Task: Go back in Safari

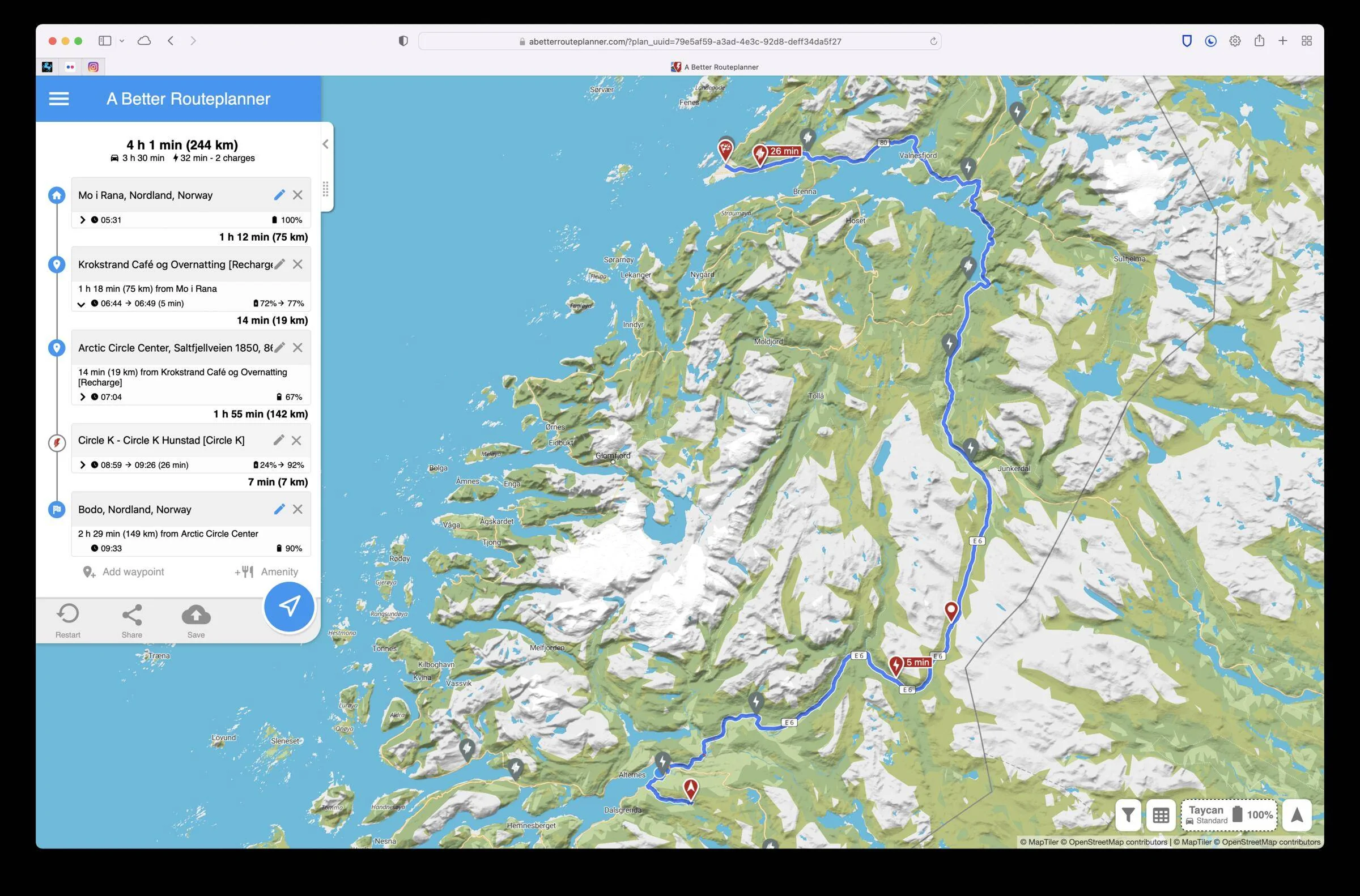Action: click(x=171, y=41)
